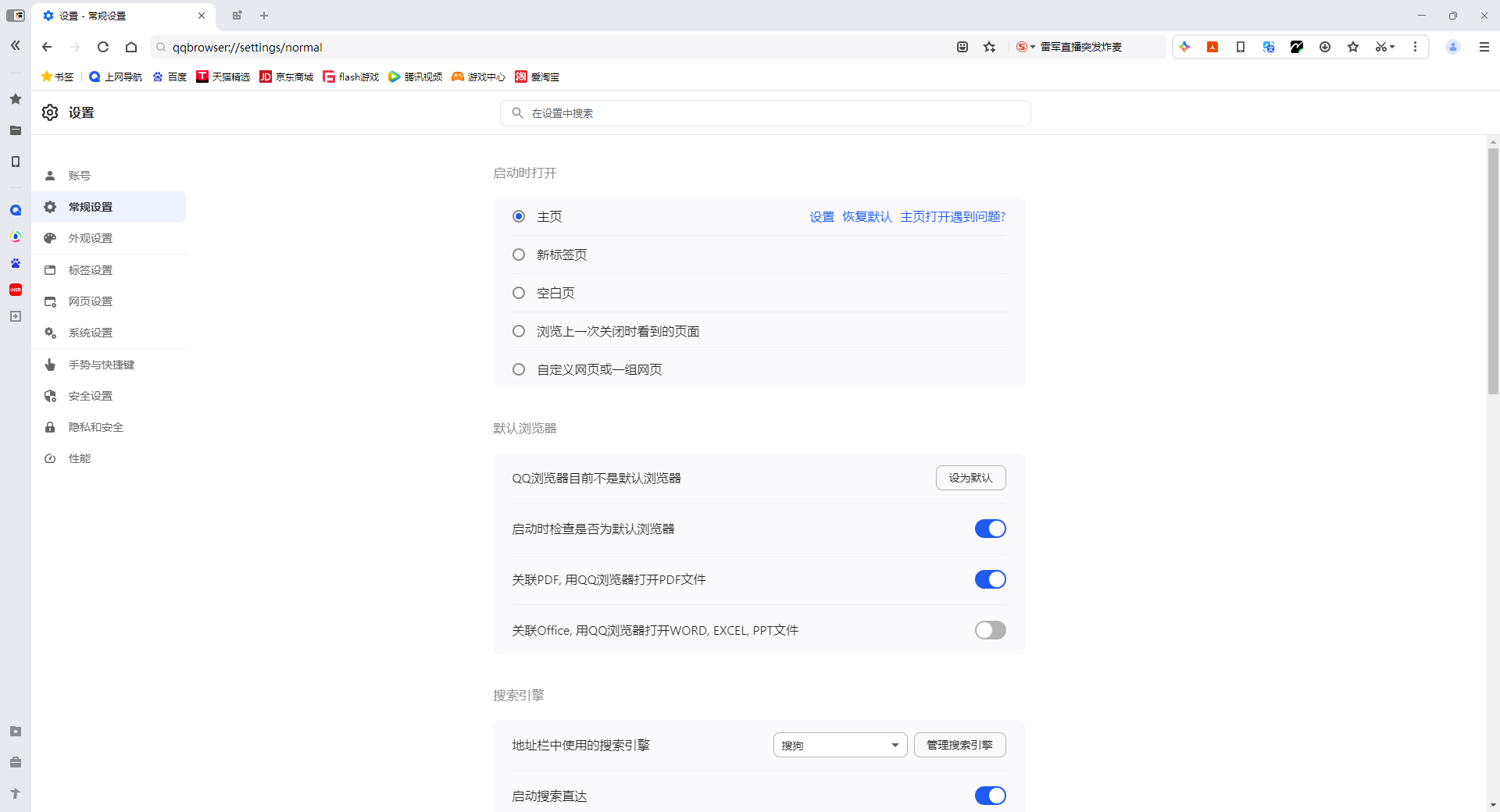Click the reader face icon in address bar
Viewport: 1500px width, 812px height.
pos(962,47)
